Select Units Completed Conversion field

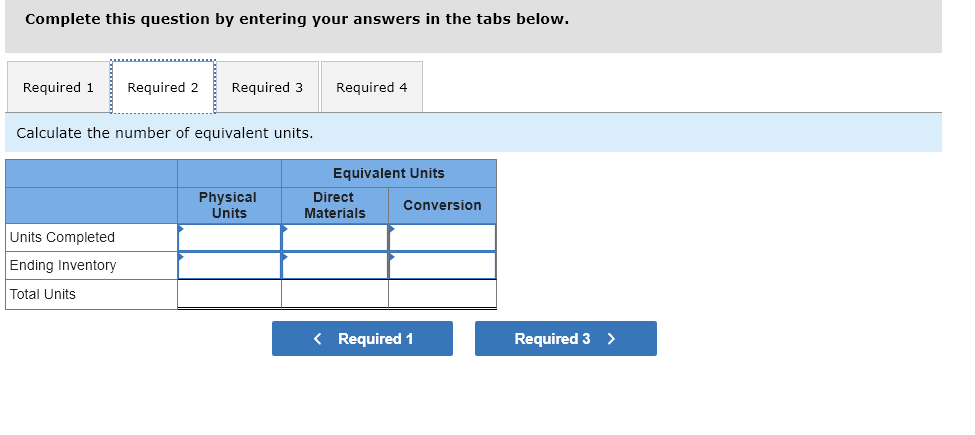coord(443,237)
